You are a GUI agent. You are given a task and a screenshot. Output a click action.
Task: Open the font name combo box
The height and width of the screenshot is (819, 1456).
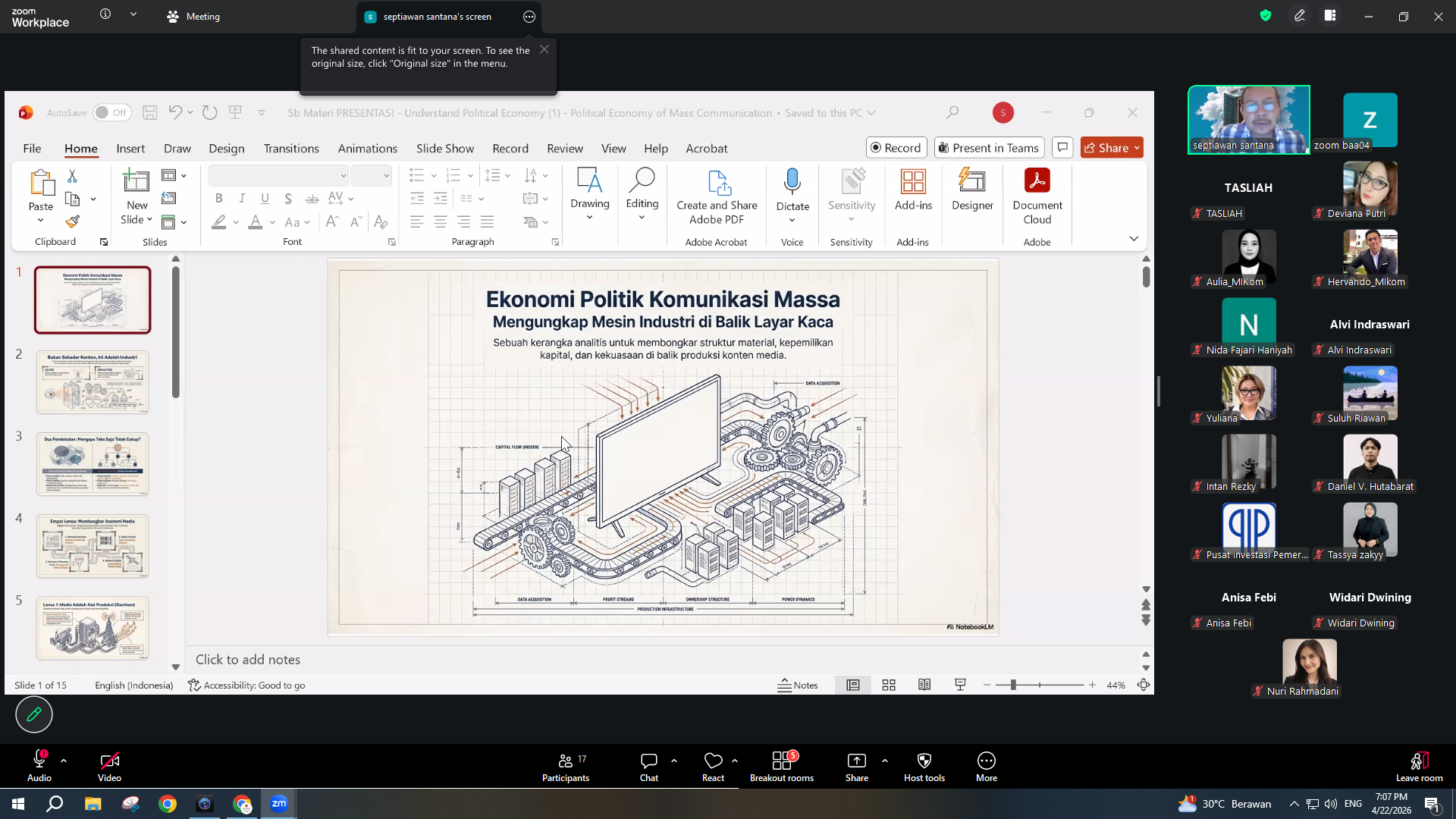(278, 176)
